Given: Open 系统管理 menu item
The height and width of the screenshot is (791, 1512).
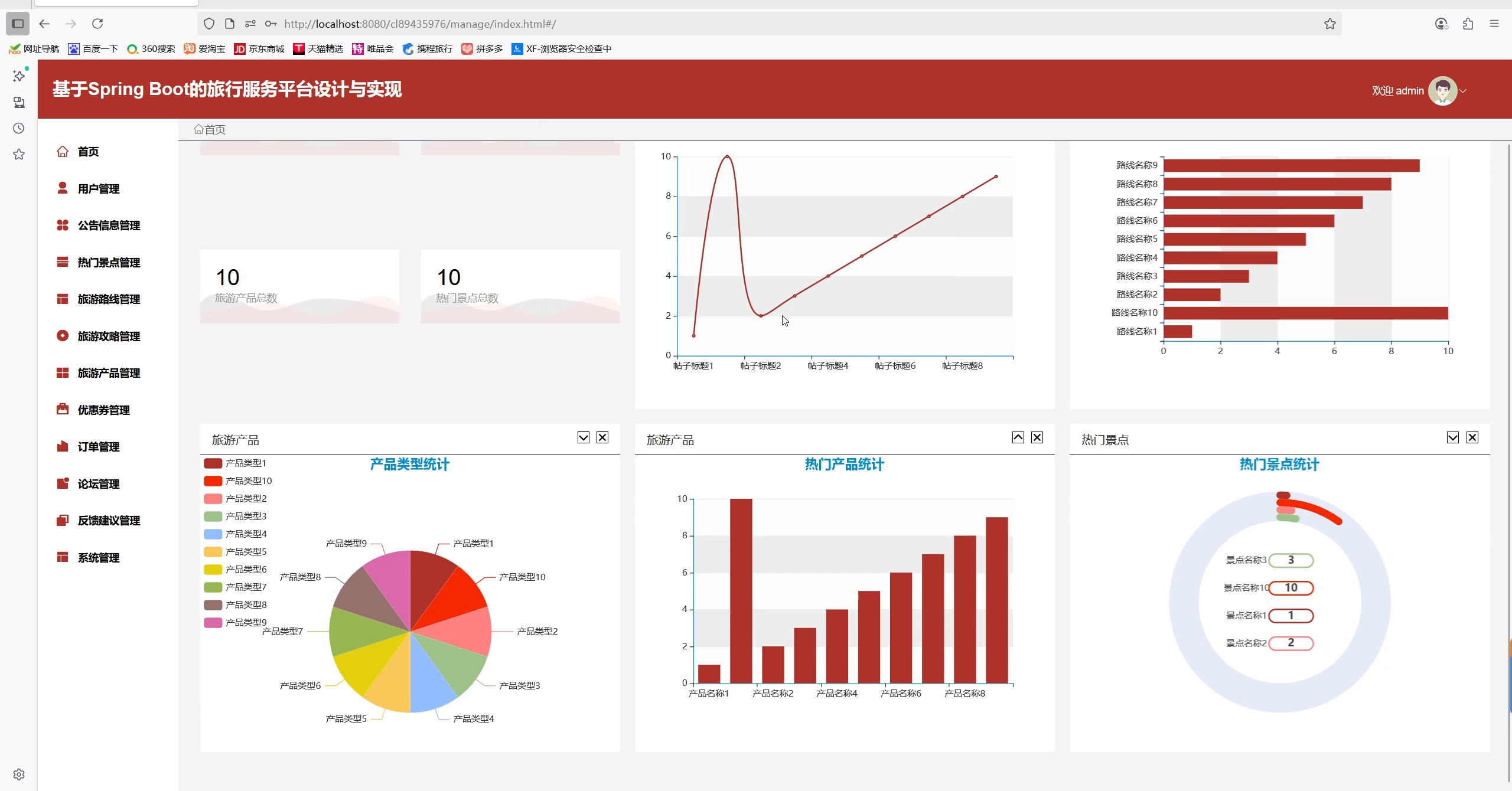Looking at the screenshot, I should click(99, 558).
